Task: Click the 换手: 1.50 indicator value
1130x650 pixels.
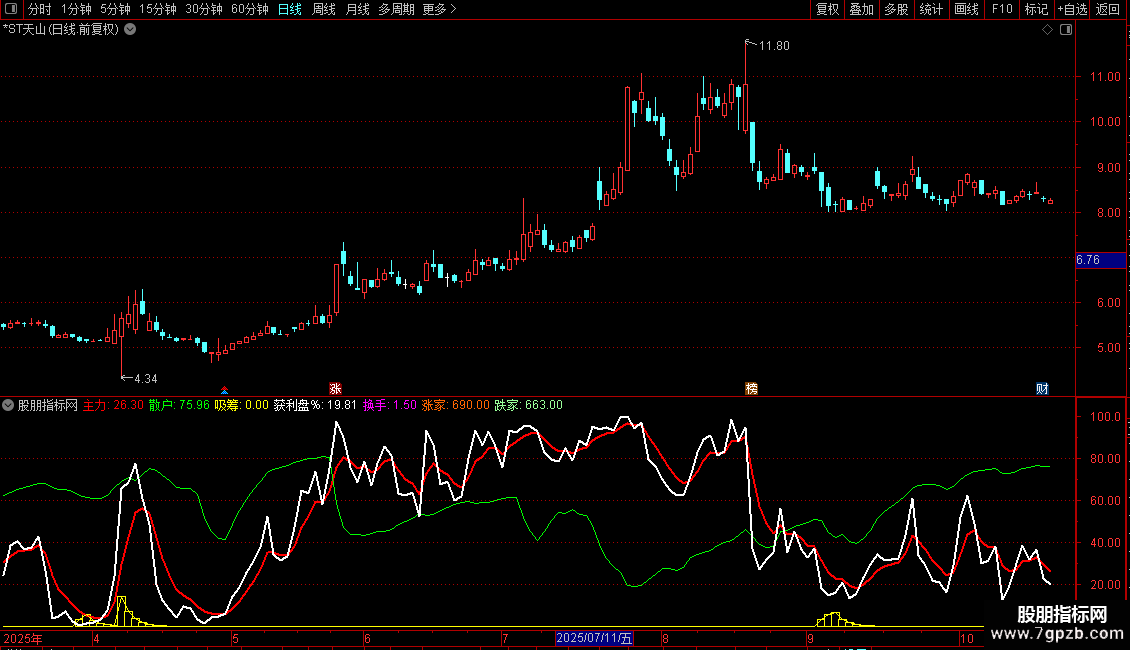Action: [390, 405]
